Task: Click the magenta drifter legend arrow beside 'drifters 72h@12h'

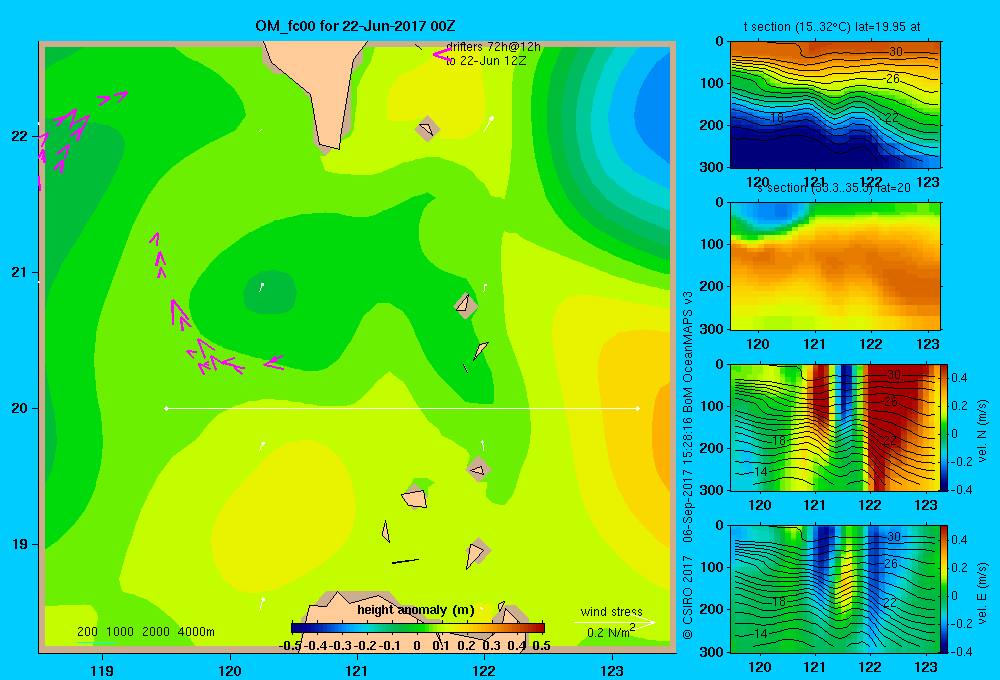Action: (x=441, y=55)
